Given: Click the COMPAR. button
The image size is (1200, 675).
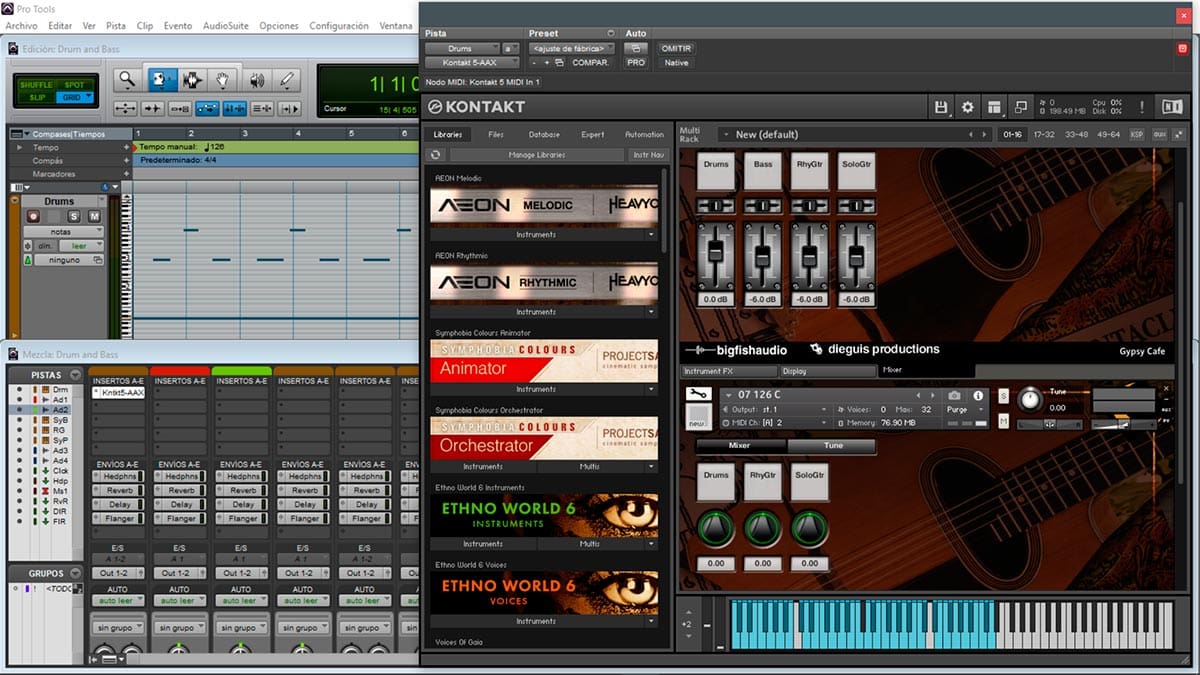Looking at the screenshot, I should click(x=590, y=62).
